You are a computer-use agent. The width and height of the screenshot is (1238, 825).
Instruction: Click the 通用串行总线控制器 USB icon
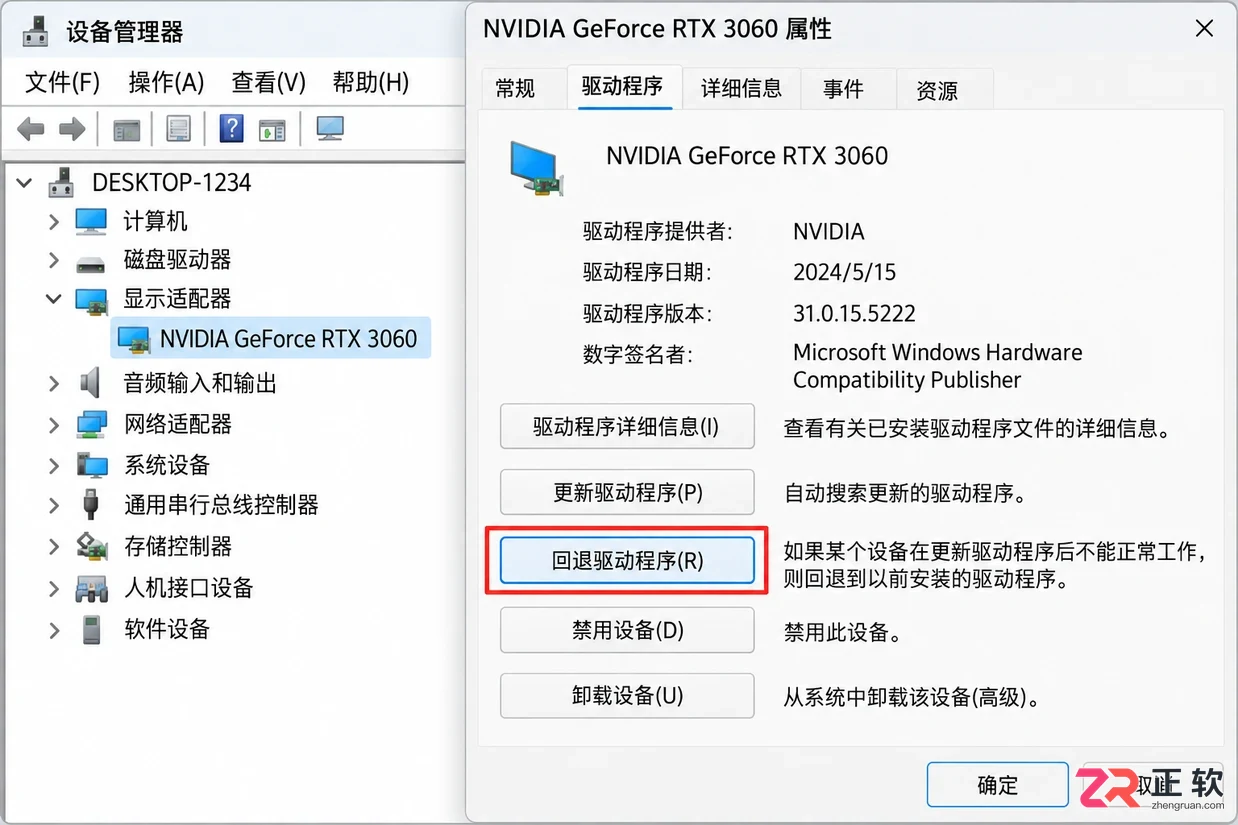pyautogui.click(x=91, y=505)
